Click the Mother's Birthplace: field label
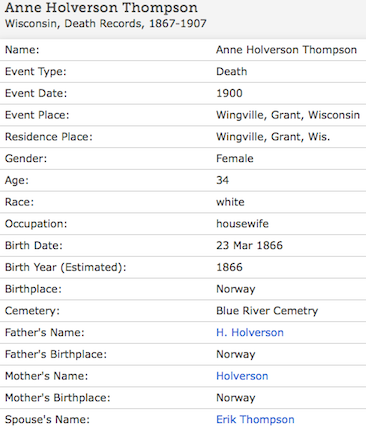Screen dimensions: 366x428 click(58, 398)
